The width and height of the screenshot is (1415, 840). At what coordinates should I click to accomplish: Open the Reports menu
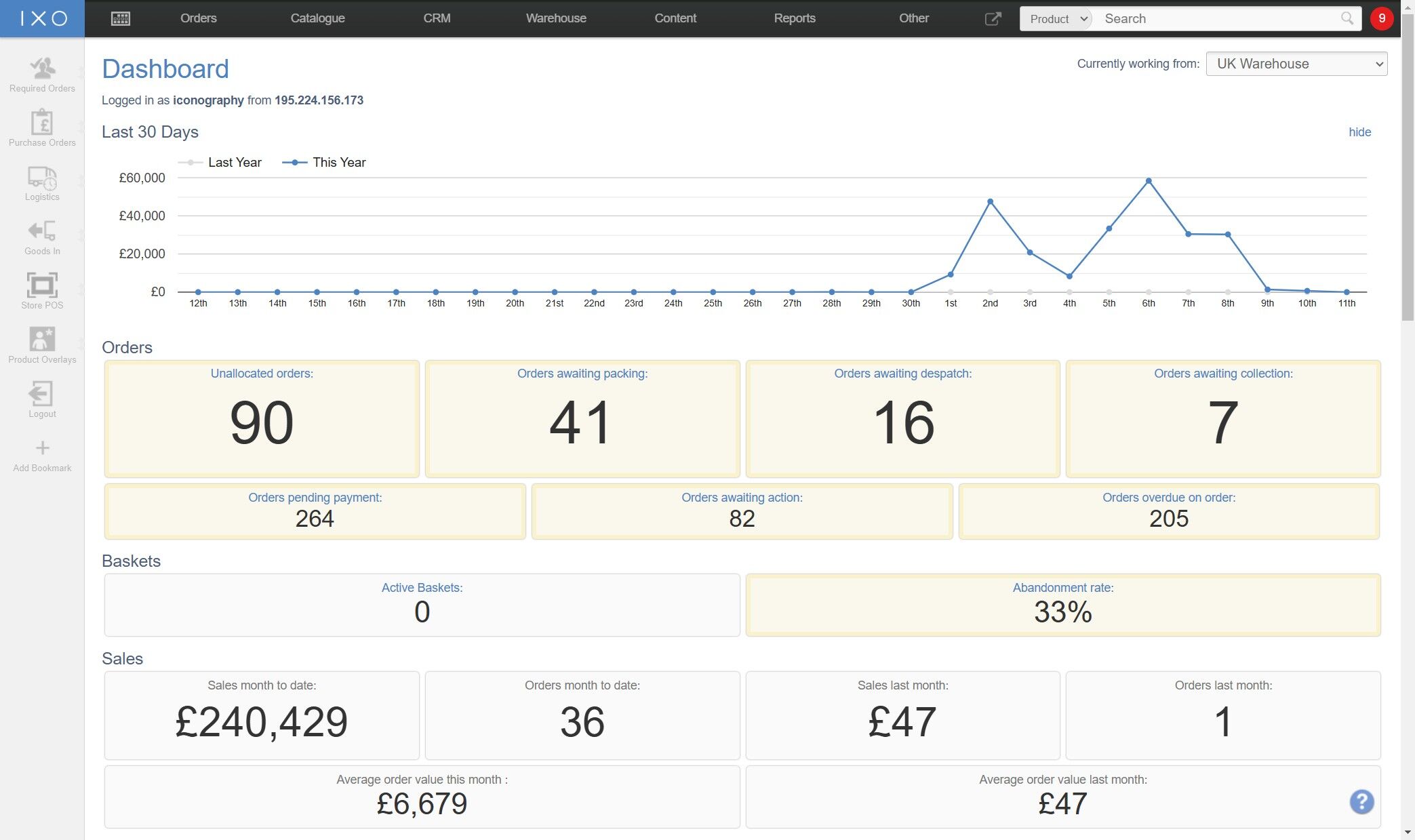coord(794,18)
